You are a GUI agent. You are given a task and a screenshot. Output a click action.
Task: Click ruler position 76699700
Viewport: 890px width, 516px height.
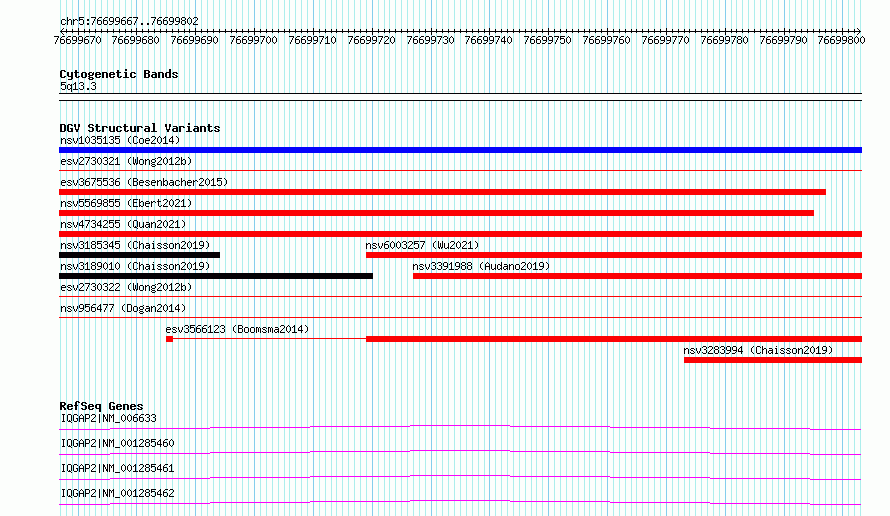[254, 40]
